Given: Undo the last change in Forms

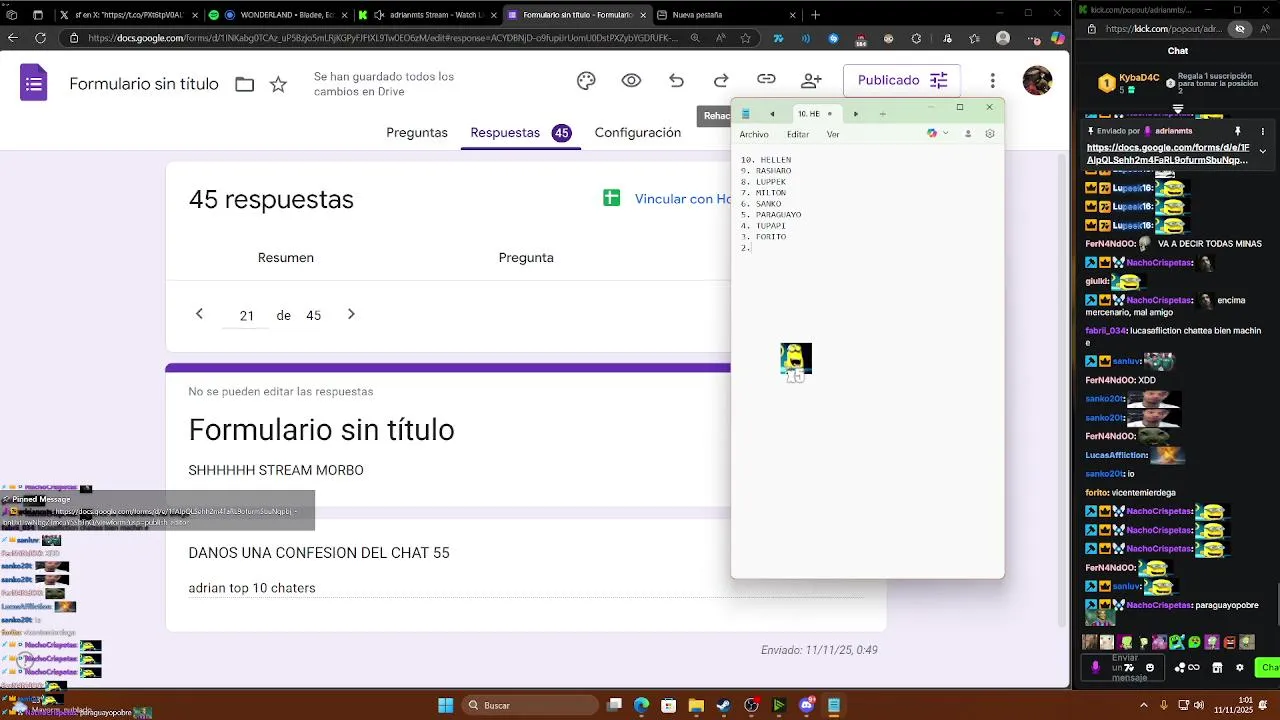Looking at the screenshot, I should 676,80.
